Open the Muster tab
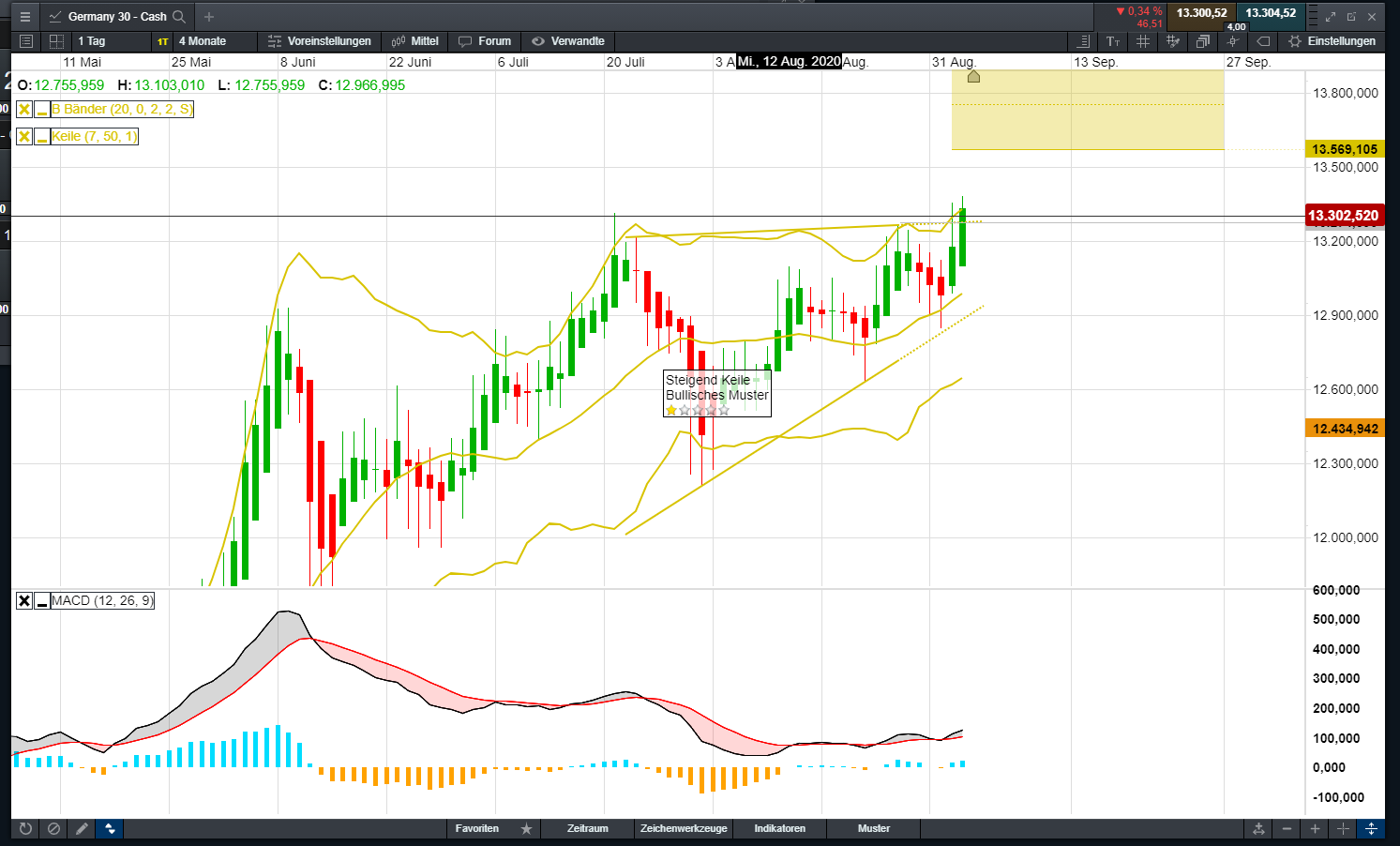 coord(874,828)
